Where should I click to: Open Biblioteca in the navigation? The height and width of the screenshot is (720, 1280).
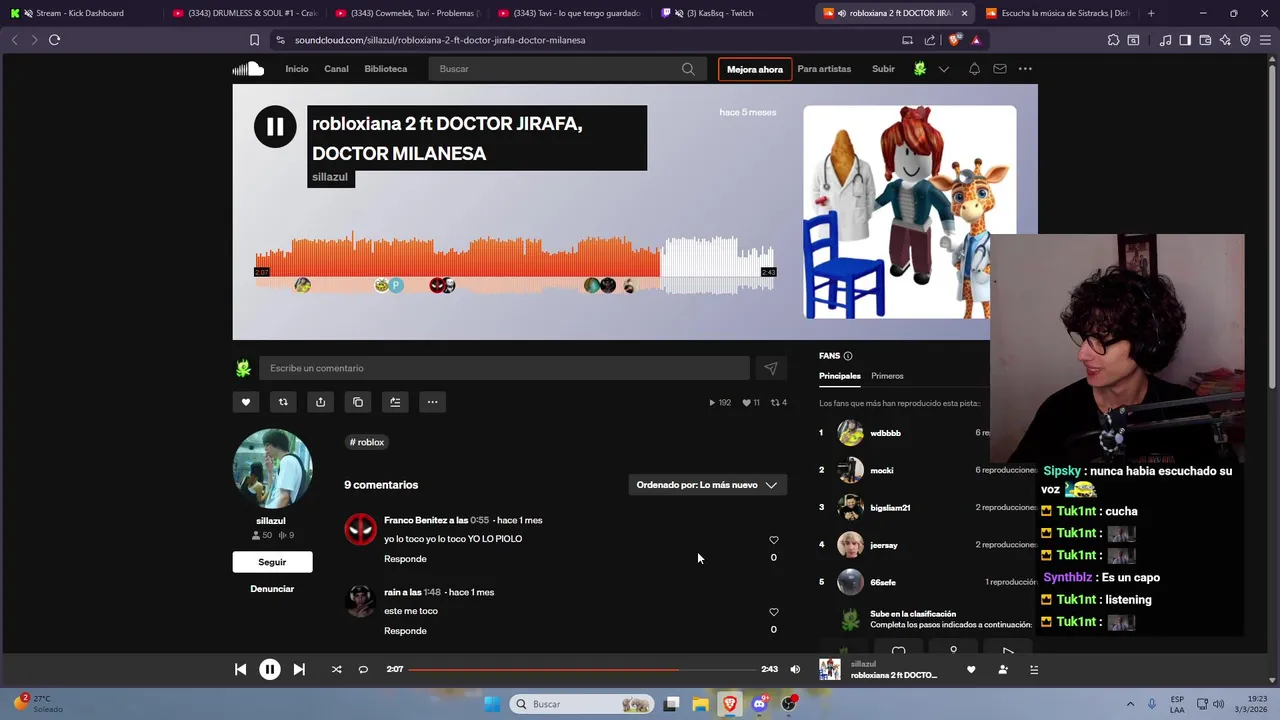click(385, 69)
